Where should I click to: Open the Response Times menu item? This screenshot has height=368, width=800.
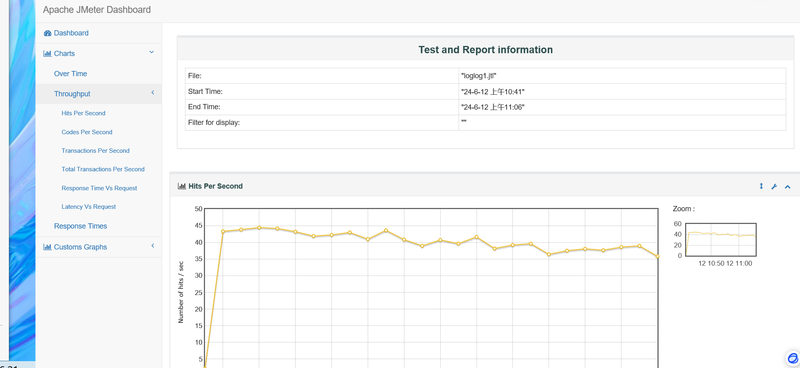pyautogui.click(x=81, y=226)
